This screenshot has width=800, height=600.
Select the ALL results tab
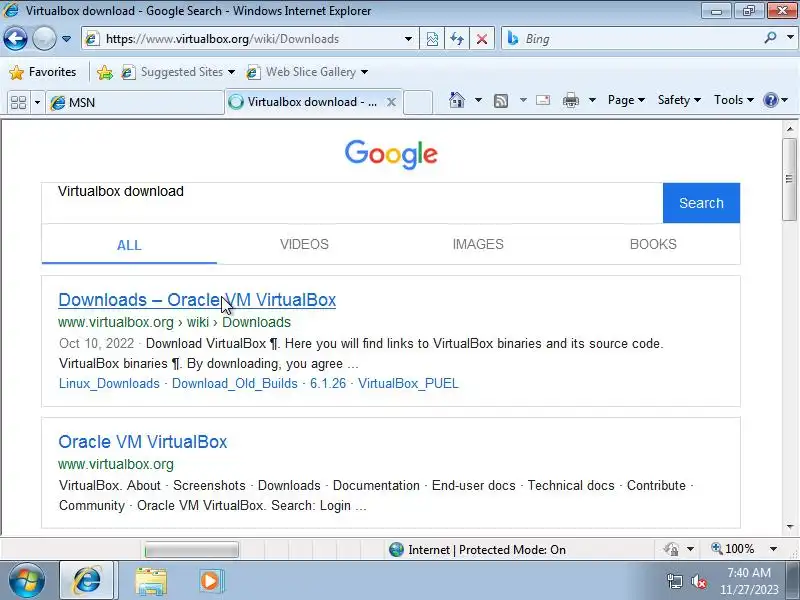tap(129, 245)
